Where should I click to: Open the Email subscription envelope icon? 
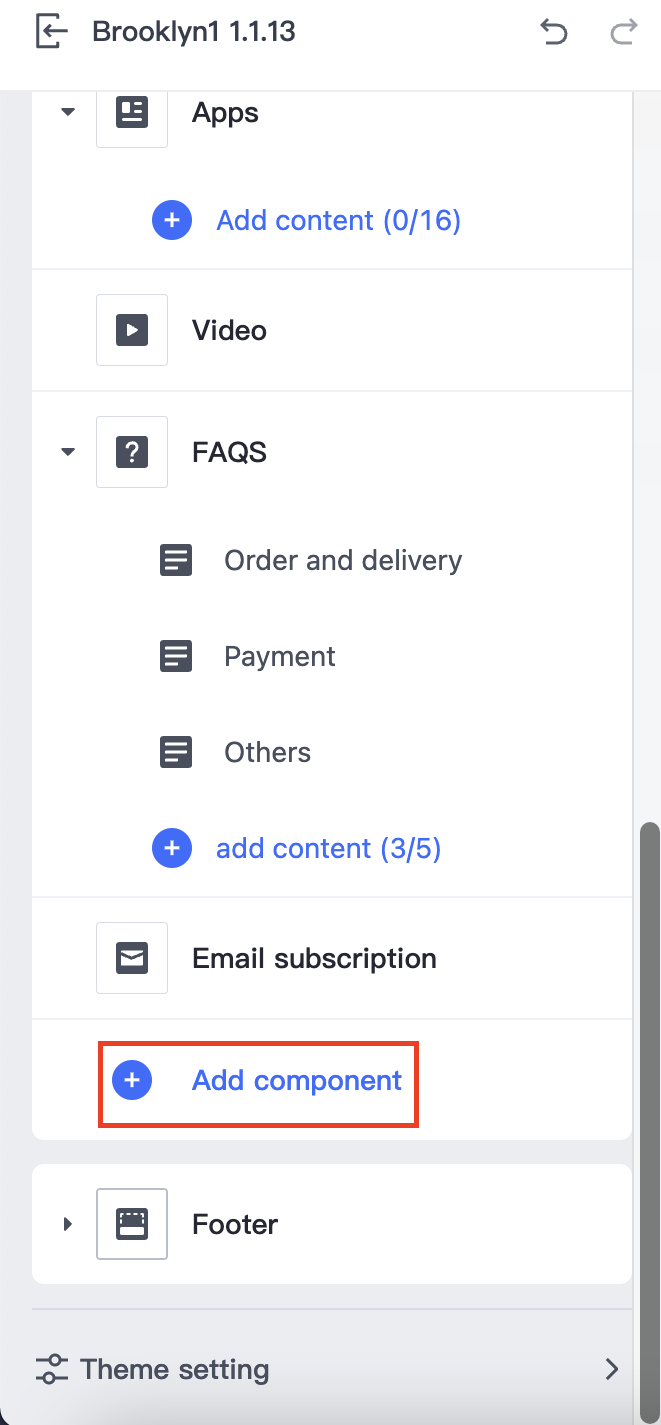132,958
